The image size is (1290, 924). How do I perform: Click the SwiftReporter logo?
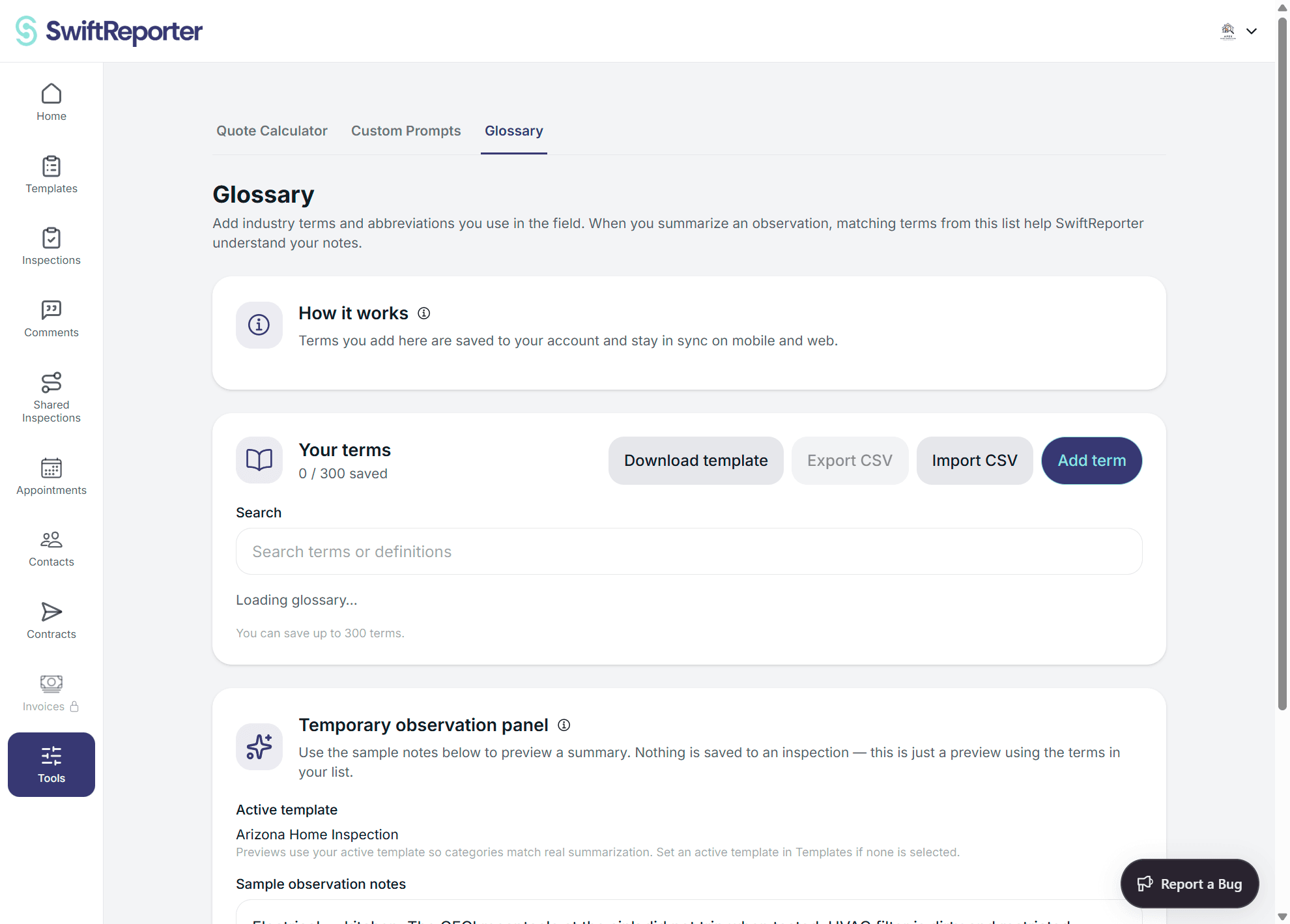tap(109, 31)
